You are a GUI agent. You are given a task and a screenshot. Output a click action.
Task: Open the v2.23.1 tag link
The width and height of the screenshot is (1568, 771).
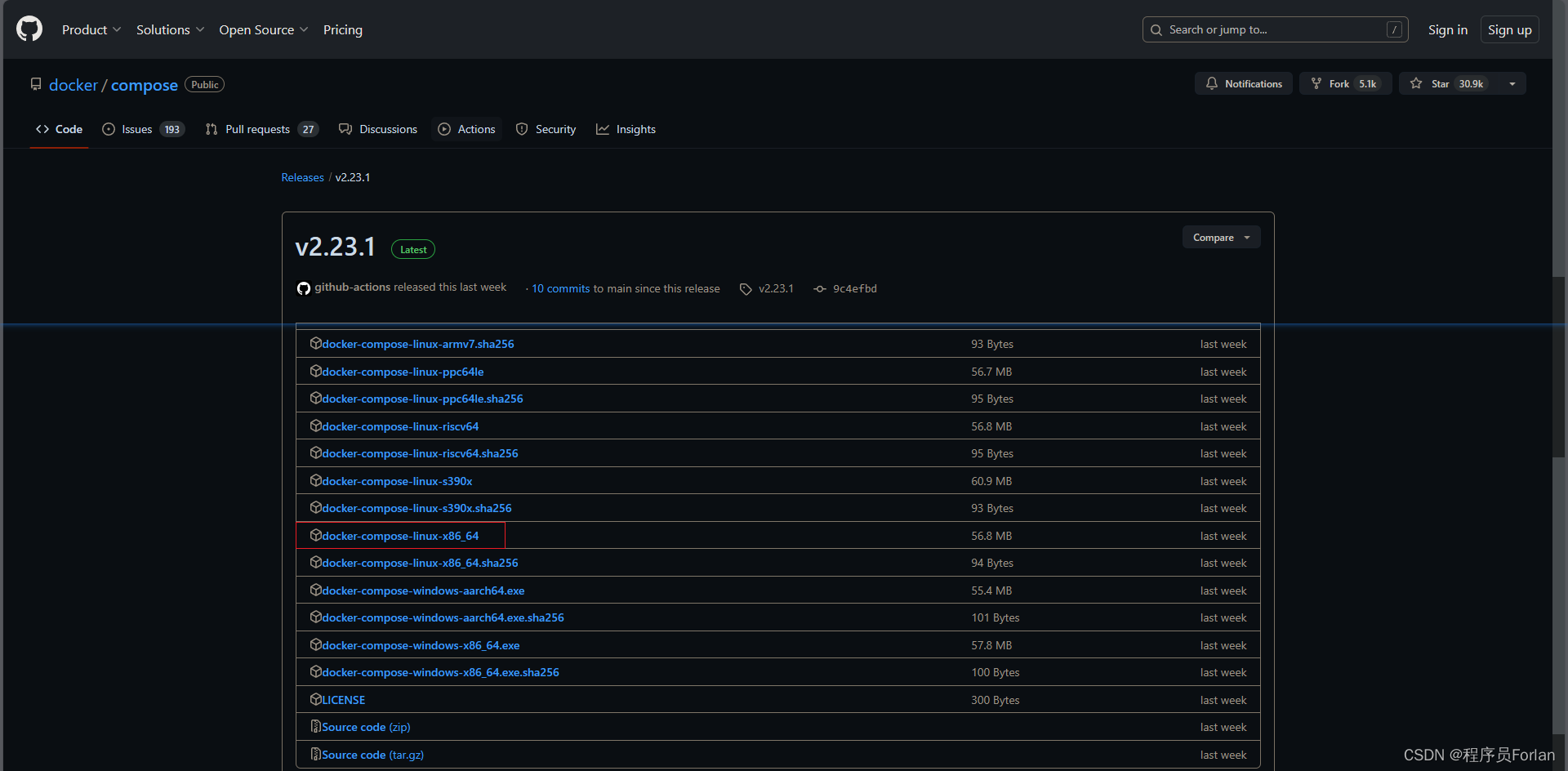pos(776,289)
